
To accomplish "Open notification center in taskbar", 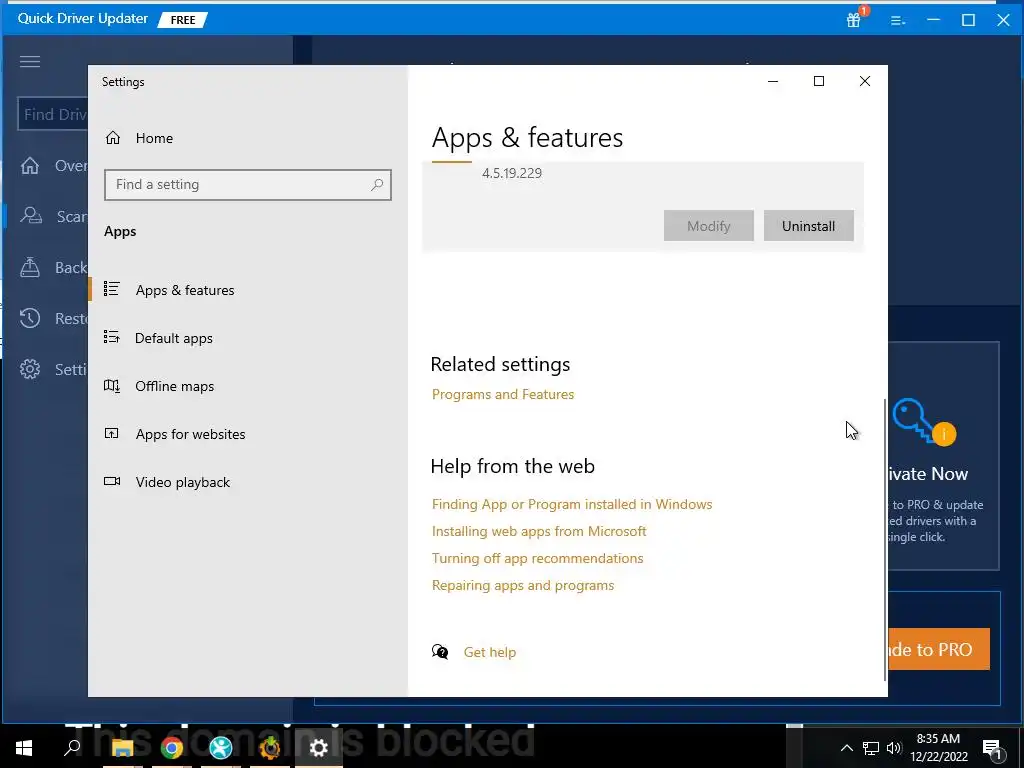I will (992, 748).
